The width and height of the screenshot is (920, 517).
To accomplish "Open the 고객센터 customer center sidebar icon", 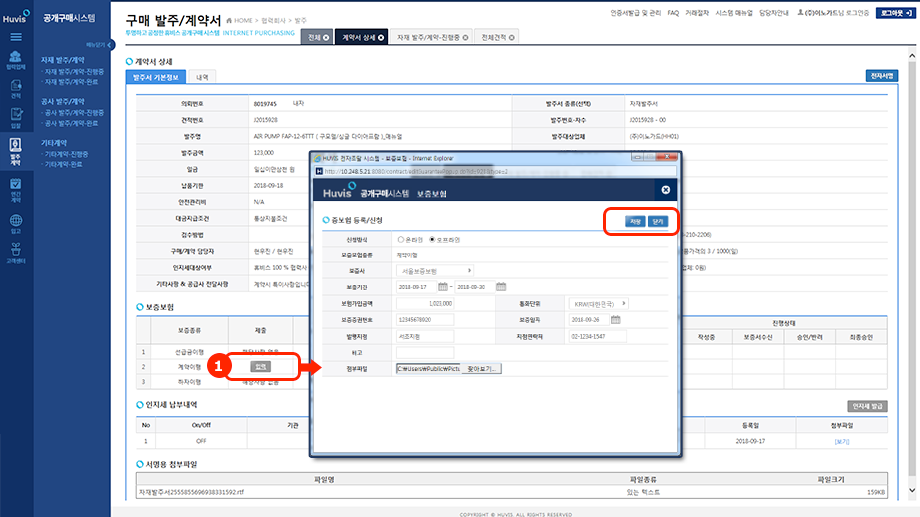I will pyautogui.click(x=16, y=253).
